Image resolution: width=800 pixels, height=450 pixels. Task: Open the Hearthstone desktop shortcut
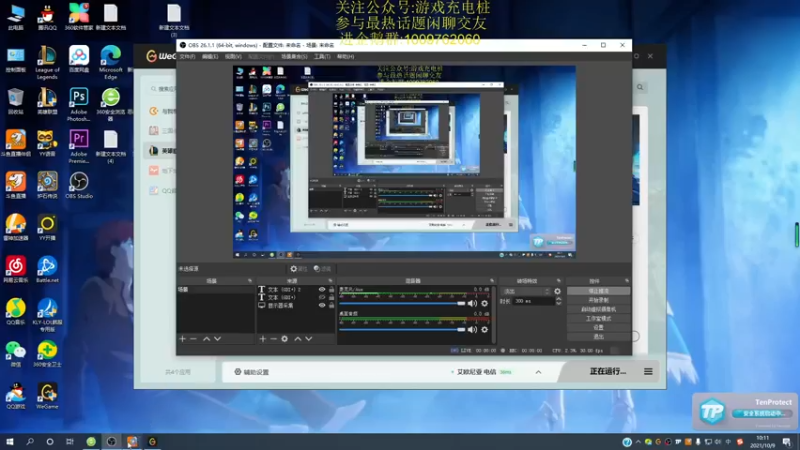coord(47,185)
